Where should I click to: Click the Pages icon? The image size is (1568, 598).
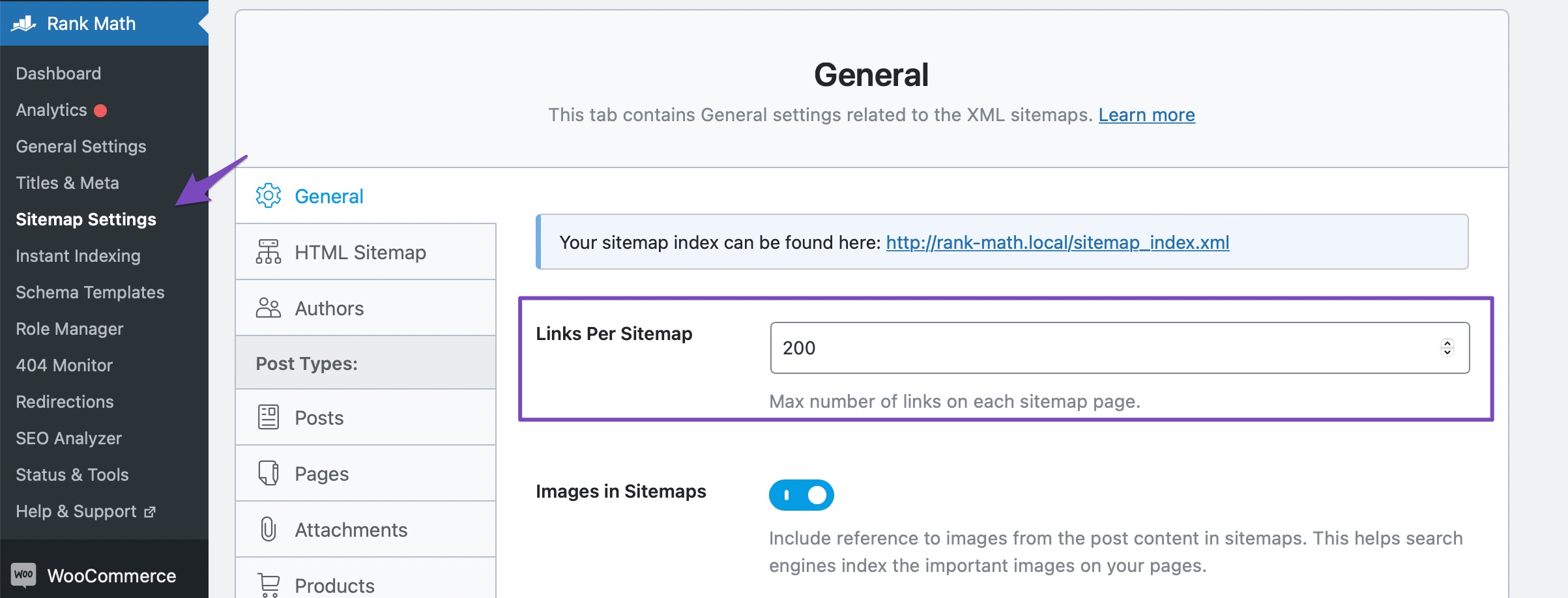[x=269, y=474]
